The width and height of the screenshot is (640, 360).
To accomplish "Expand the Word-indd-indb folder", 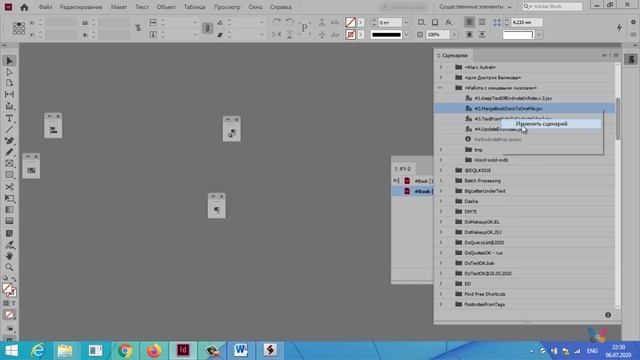I will tap(441, 160).
